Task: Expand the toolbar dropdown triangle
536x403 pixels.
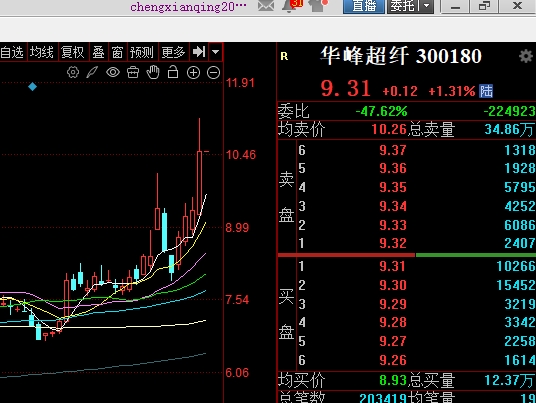Action: pos(215,52)
